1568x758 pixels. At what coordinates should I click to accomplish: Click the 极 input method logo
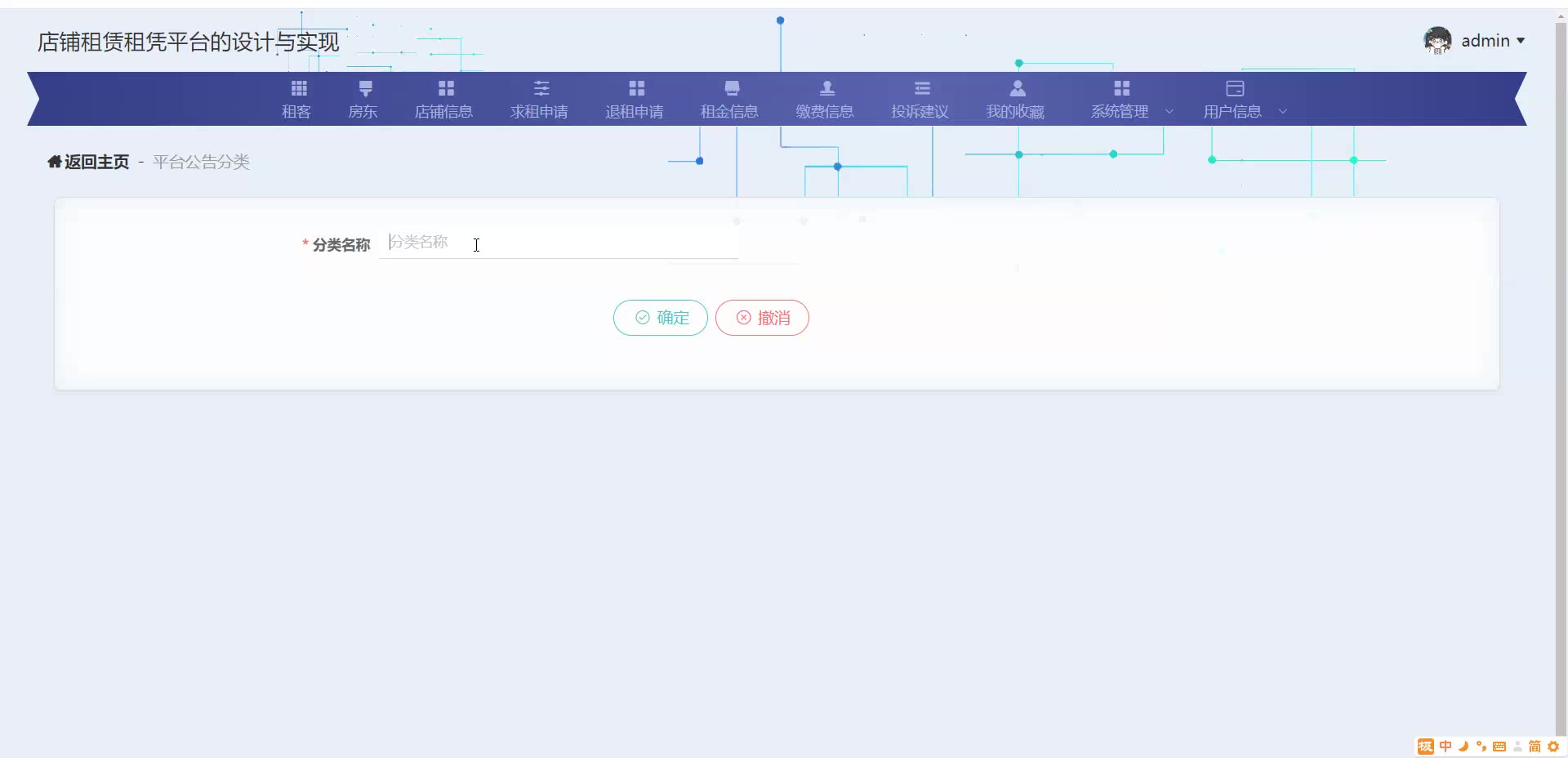(x=1426, y=747)
